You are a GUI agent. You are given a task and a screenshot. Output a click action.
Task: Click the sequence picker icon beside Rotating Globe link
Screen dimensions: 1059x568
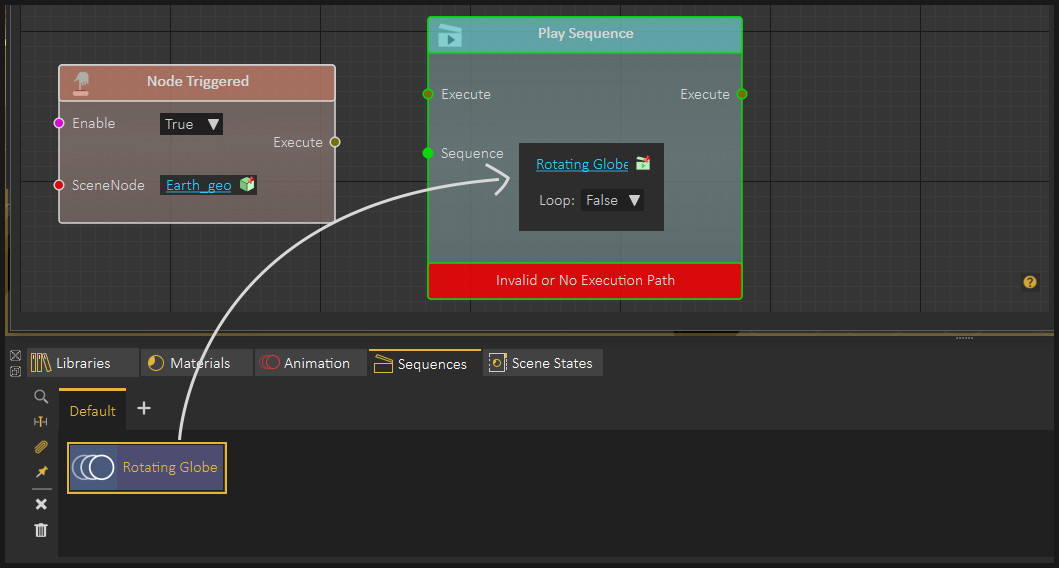[643, 163]
